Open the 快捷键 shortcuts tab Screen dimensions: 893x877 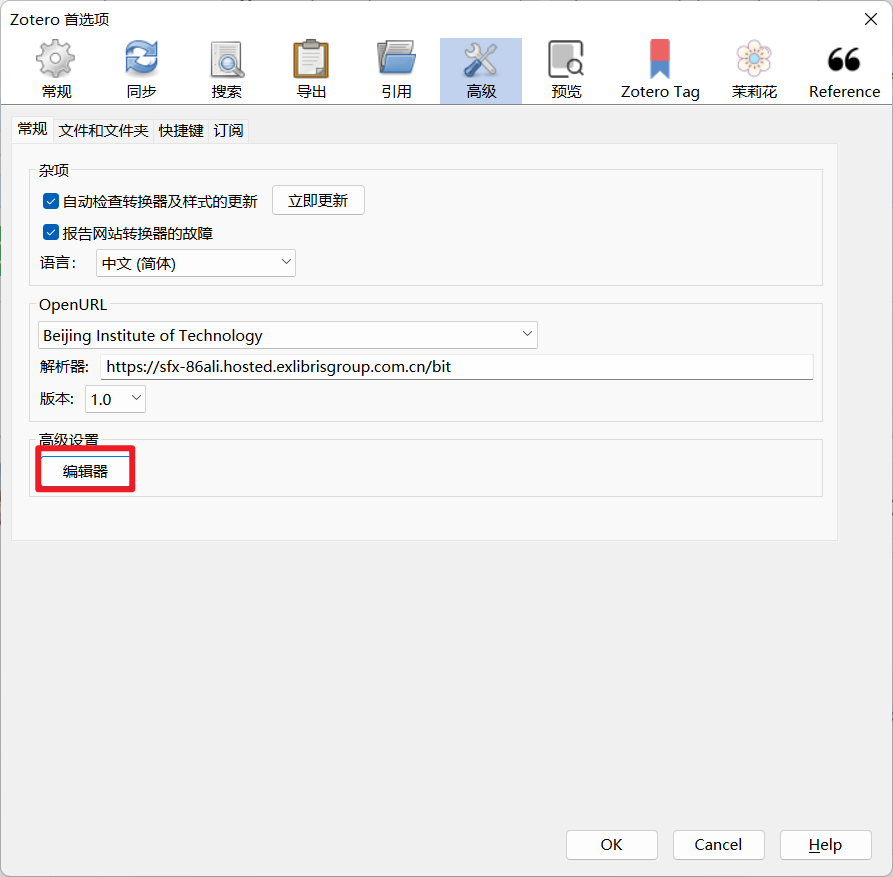coord(180,130)
